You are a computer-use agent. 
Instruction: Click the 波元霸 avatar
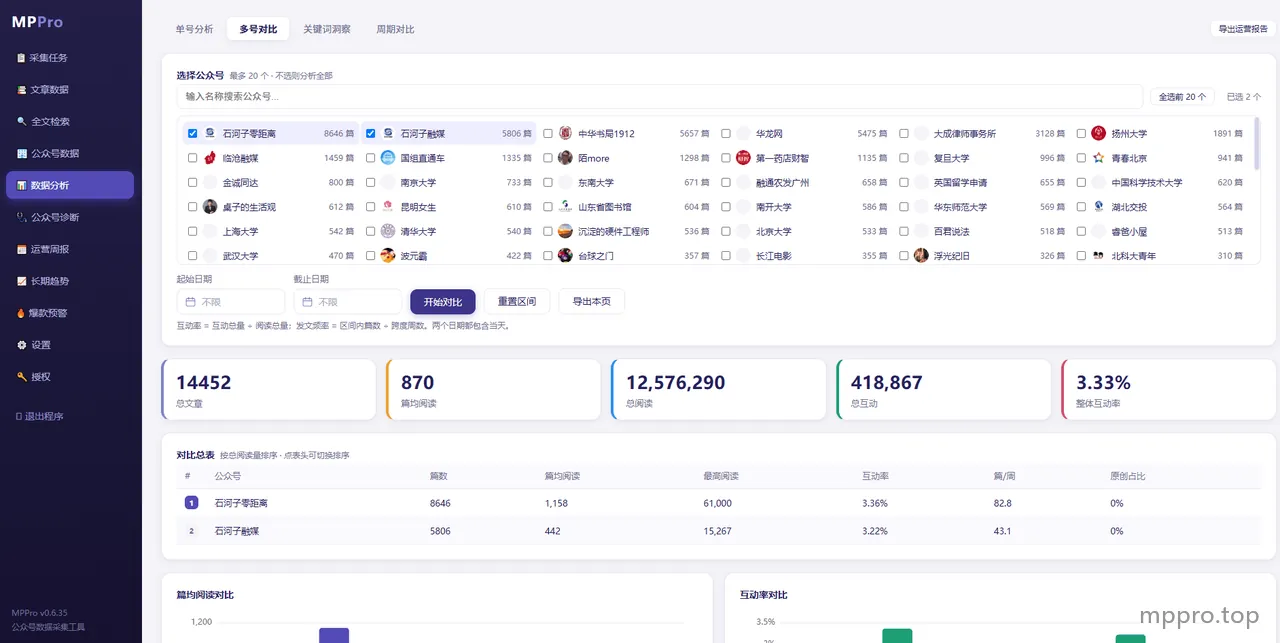[388, 256]
